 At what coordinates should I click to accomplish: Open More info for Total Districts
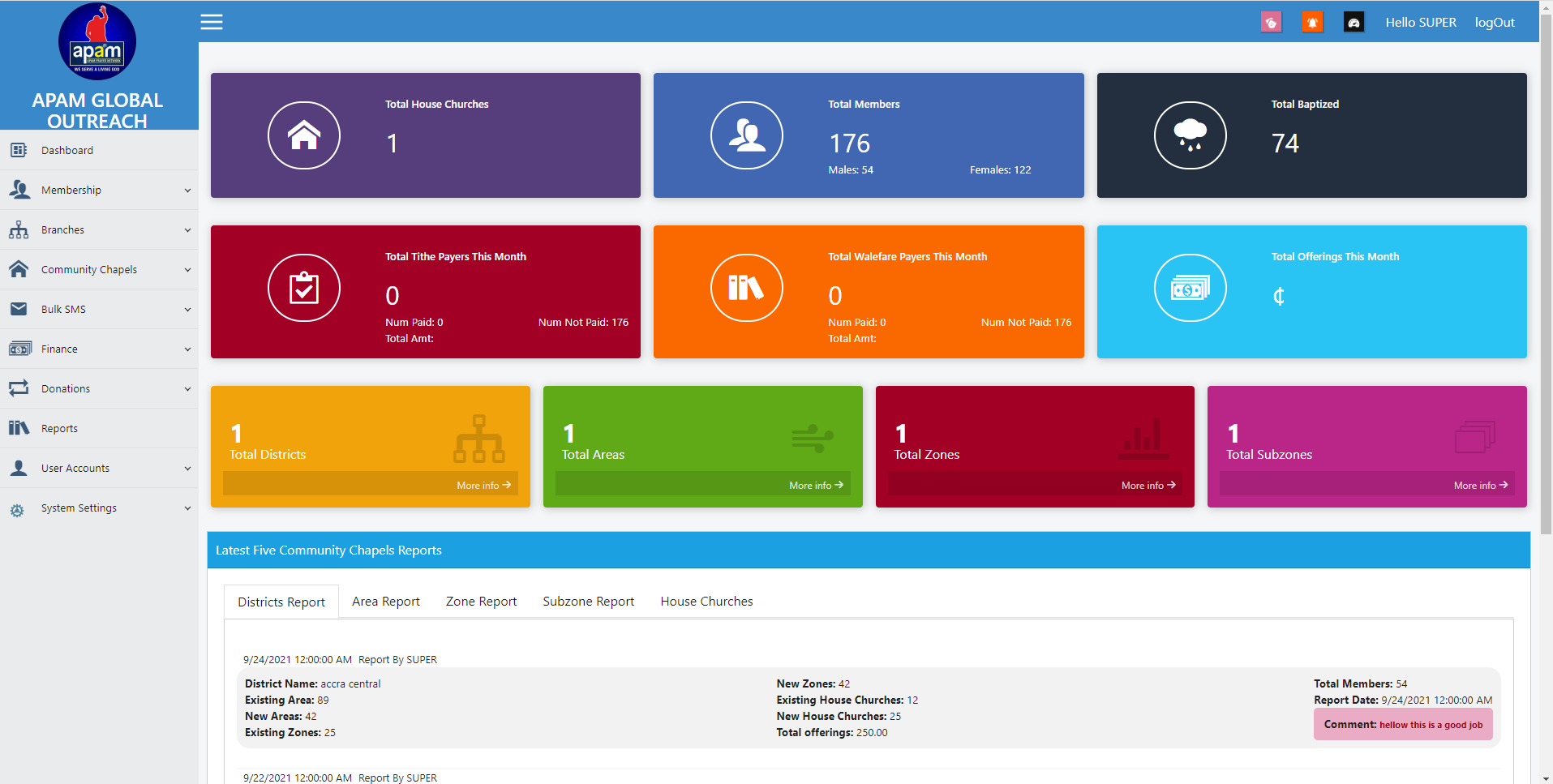[x=483, y=485]
